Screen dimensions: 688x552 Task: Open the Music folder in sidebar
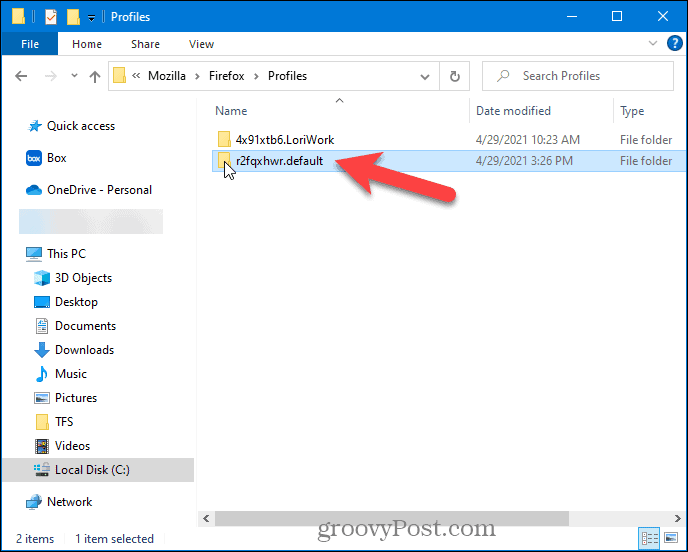(71, 374)
